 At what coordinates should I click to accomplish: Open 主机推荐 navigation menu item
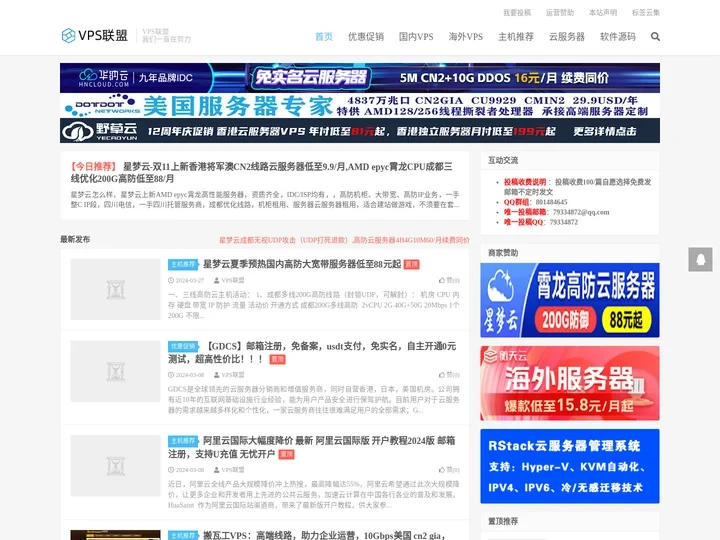(x=516, y=37)
